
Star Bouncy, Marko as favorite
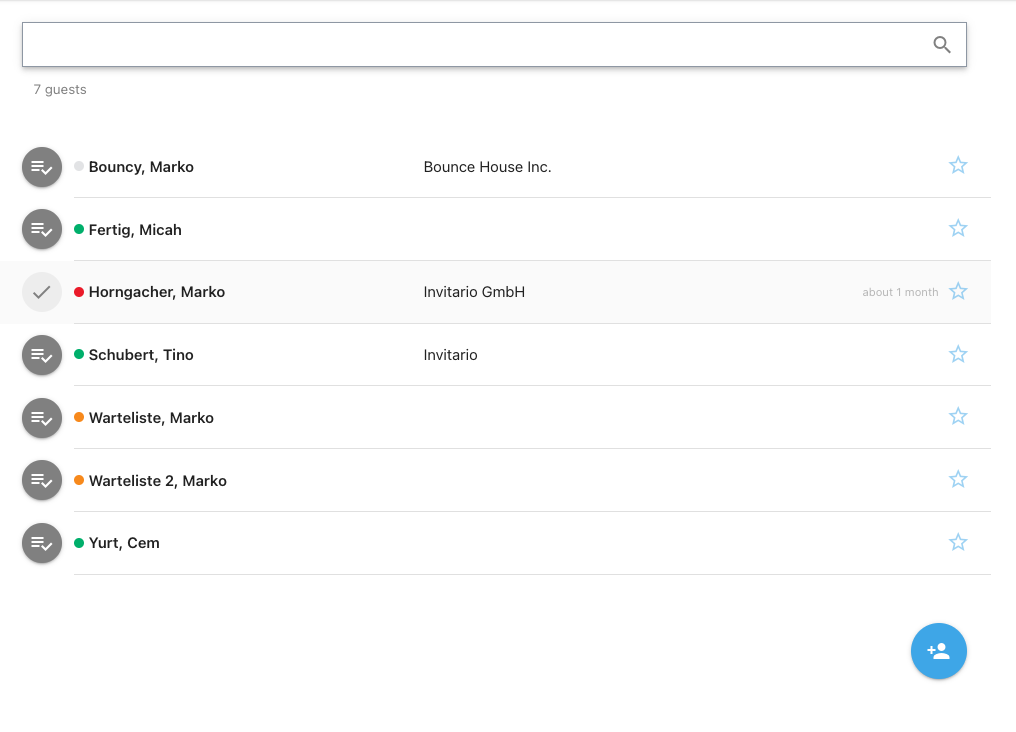coord(958,166)
